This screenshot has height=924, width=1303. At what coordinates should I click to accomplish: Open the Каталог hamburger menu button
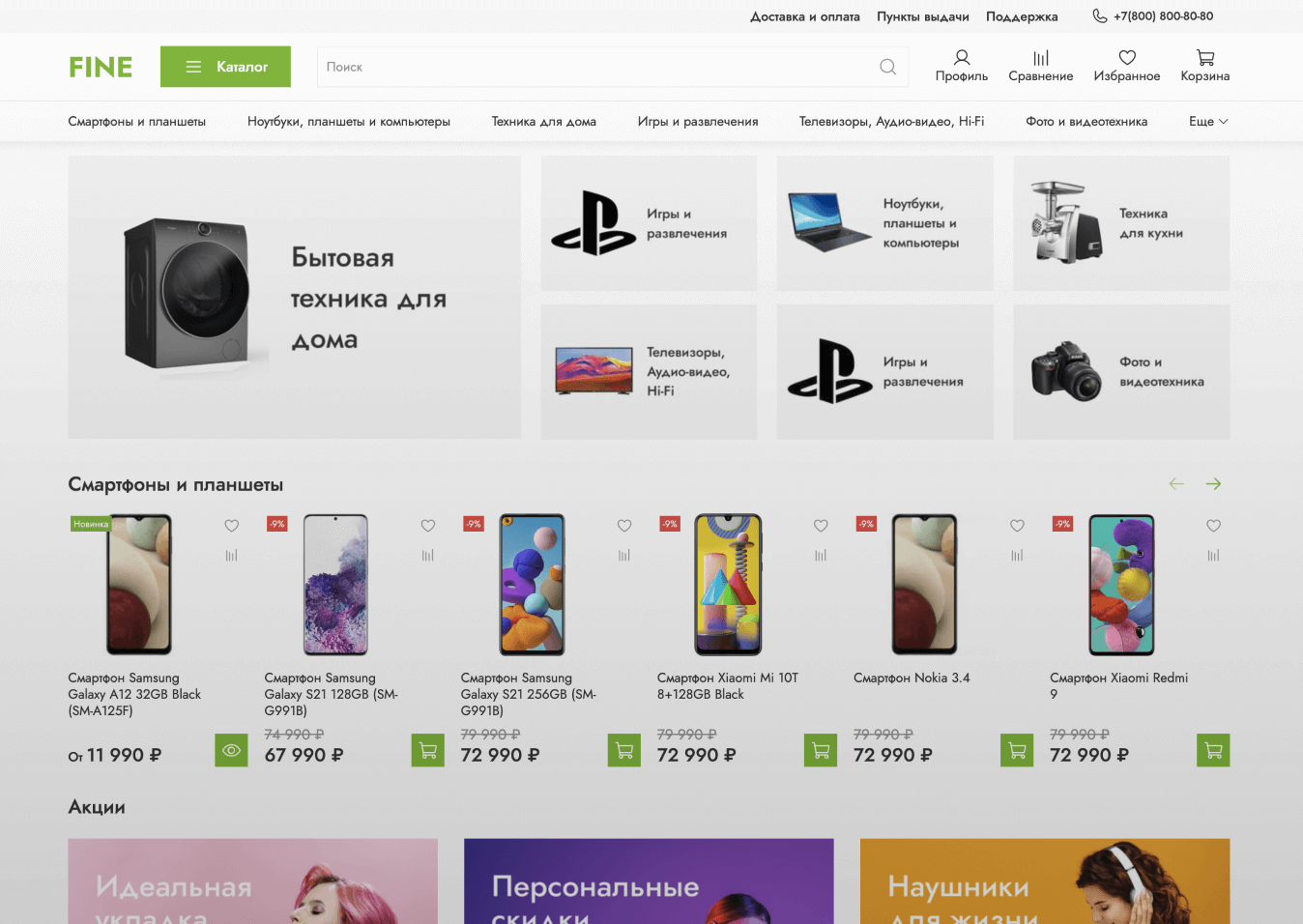point(225,67)
